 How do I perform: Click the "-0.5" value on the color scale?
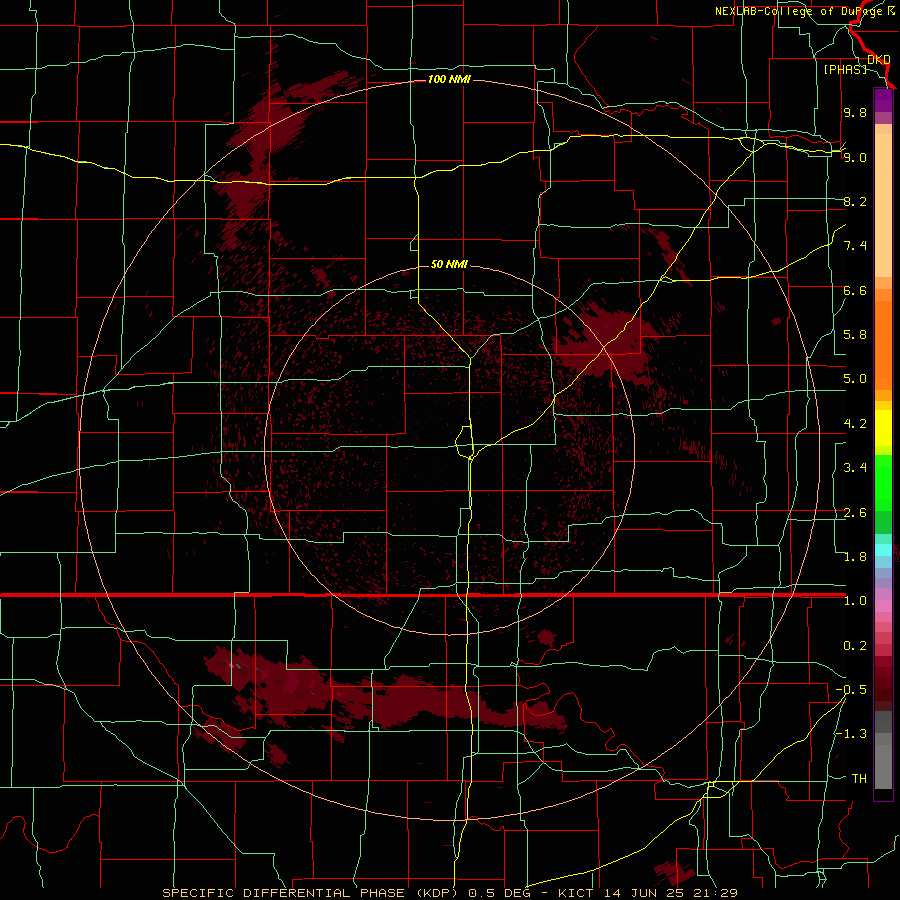click(x=851, y=690)
